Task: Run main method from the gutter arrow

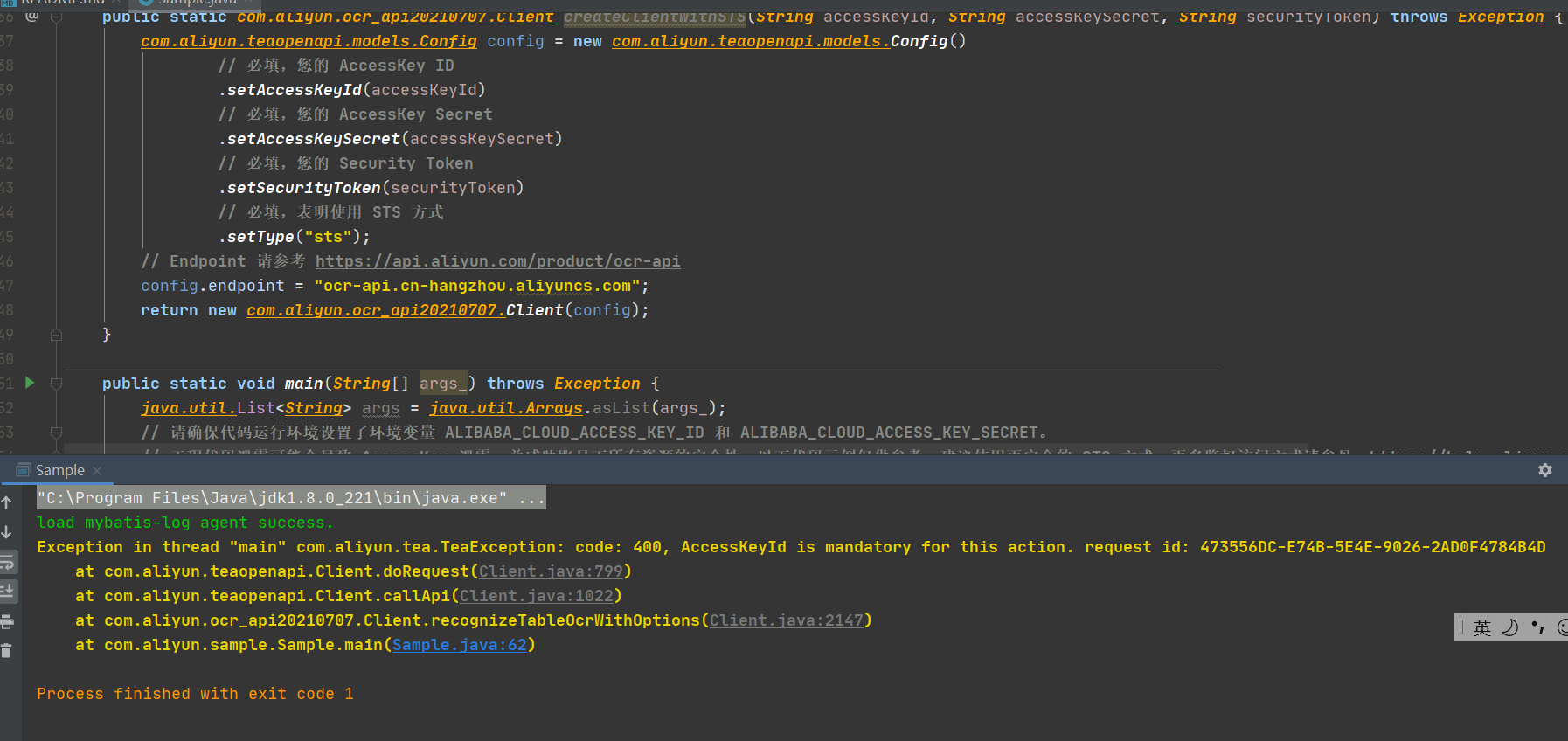Action: (30, 383)
